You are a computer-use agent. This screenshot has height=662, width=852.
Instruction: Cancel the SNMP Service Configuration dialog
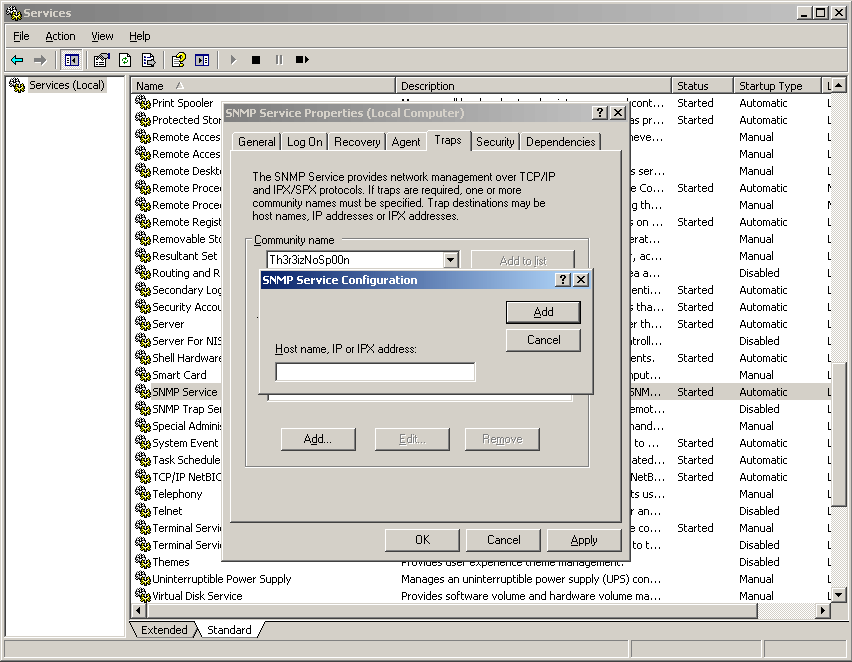point(543,340)
